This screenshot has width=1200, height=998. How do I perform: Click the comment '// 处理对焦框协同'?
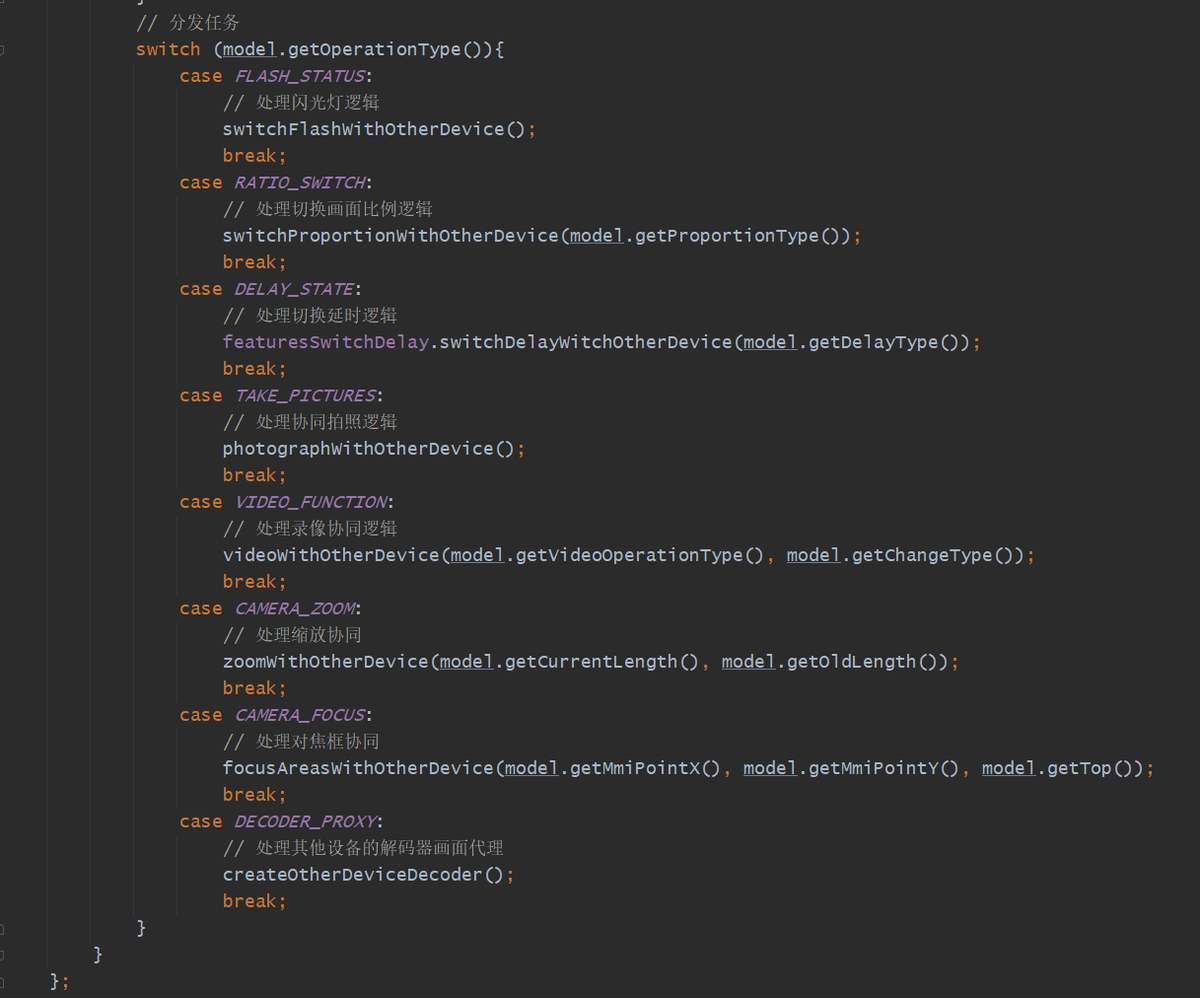(301, 741)
